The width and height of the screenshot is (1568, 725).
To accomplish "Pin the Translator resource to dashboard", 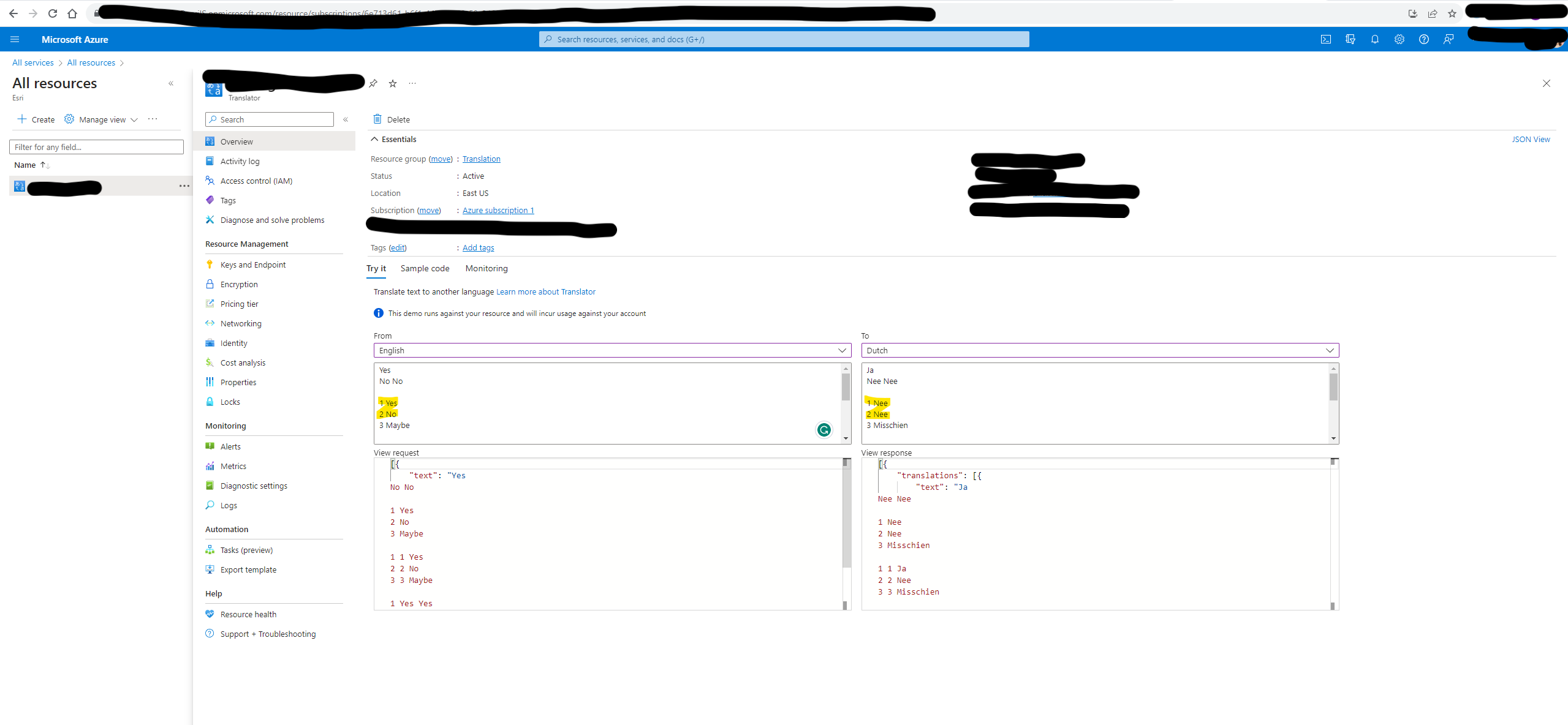I will (x=373, y=83).
